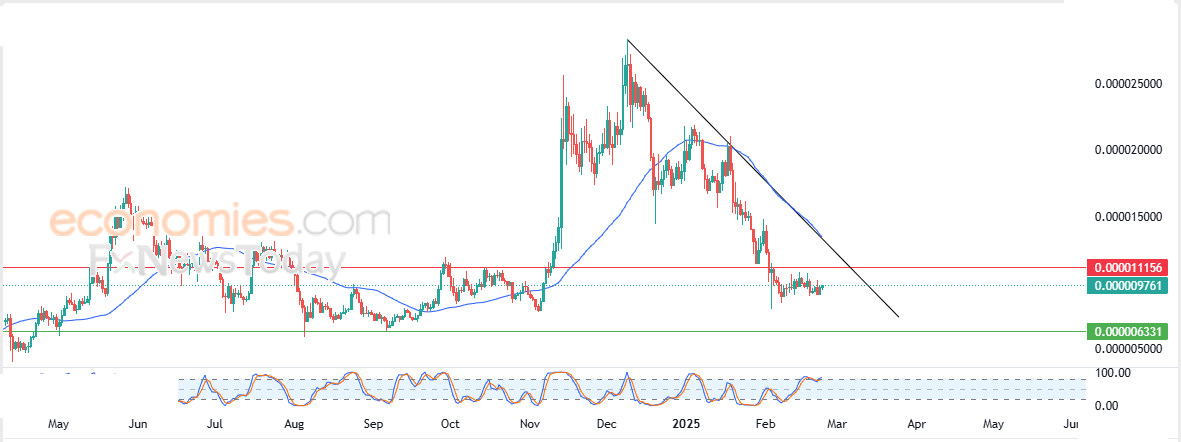Viewport: 1181px width, 442px height.
Task: Click the red 0.000011156 price label
Action: (1127, 267)
